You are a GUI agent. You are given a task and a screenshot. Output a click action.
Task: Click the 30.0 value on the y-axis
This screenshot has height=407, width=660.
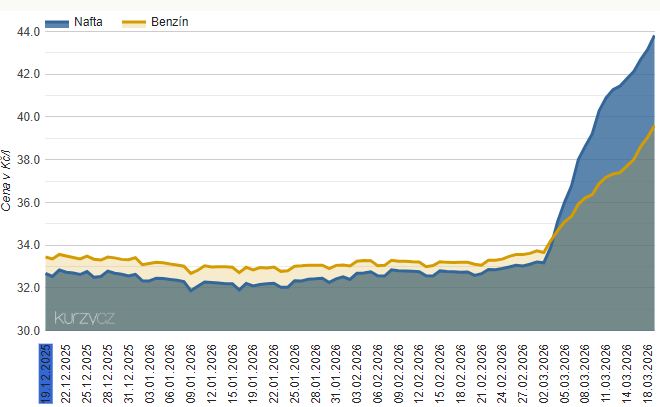(28, 330)
